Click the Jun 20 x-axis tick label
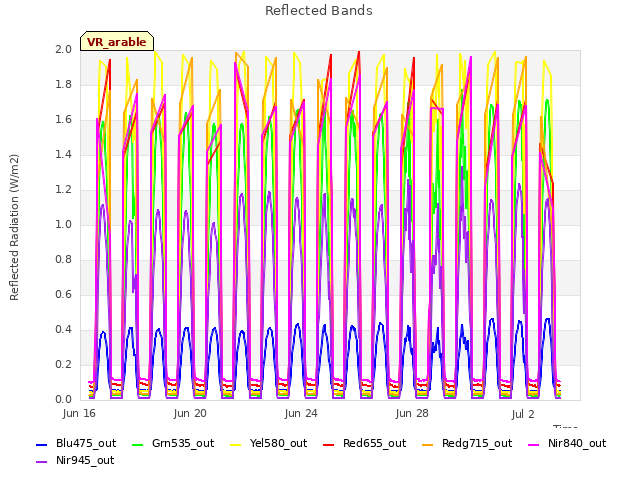This screenshot has width=640, height=480. click(190, 413)
